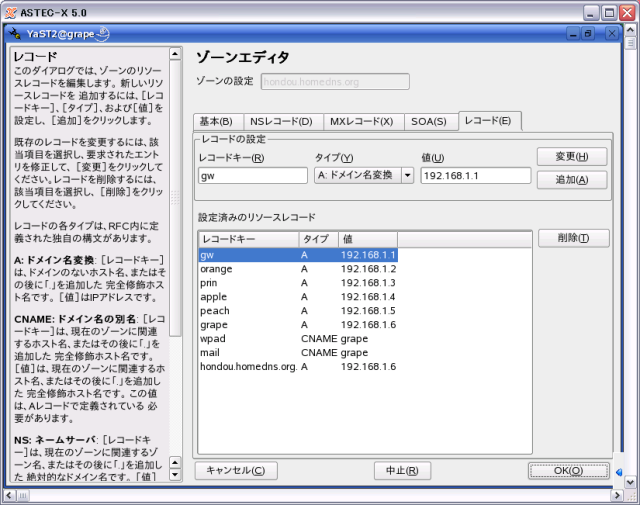The height and width of the screenshot is (505, 640).
Task: Open the MXレコード(X) tab
Action: pos(362,122)
